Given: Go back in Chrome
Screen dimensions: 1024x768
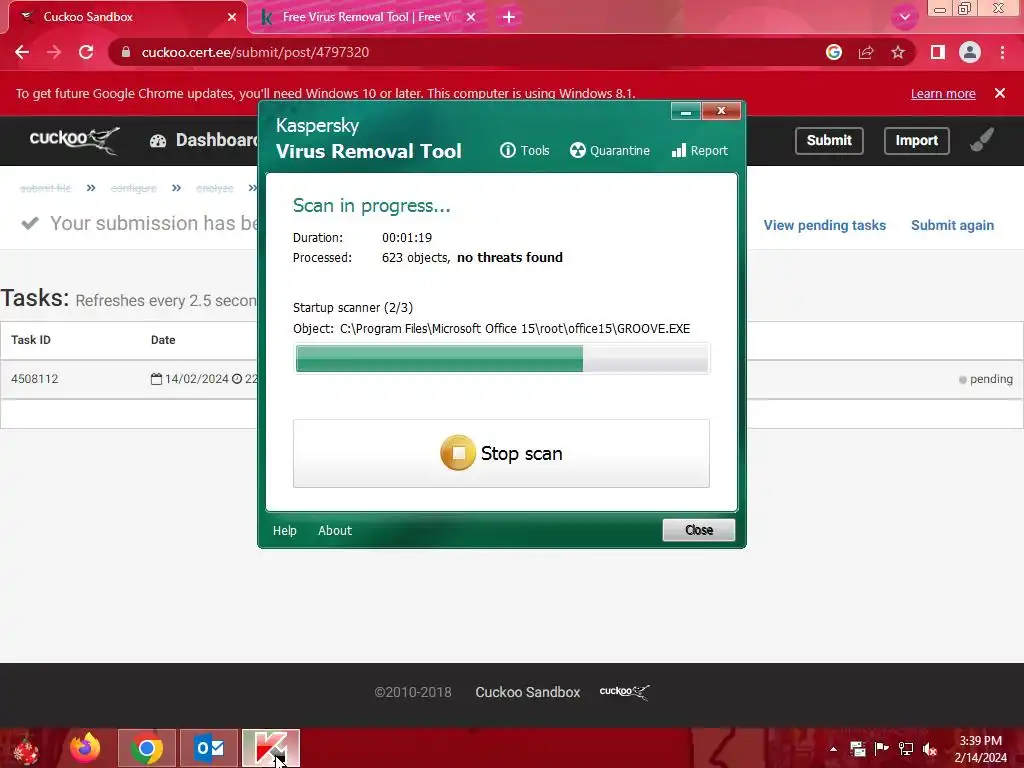Looking at the screenshot, I should (x=22, y=52).
